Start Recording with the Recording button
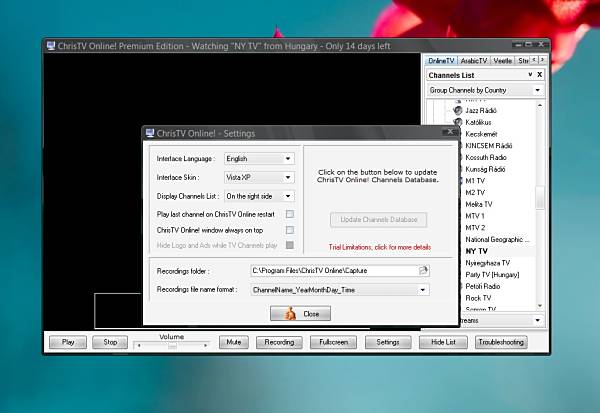The width and height of the screenshot is (600, 413). 279,342
